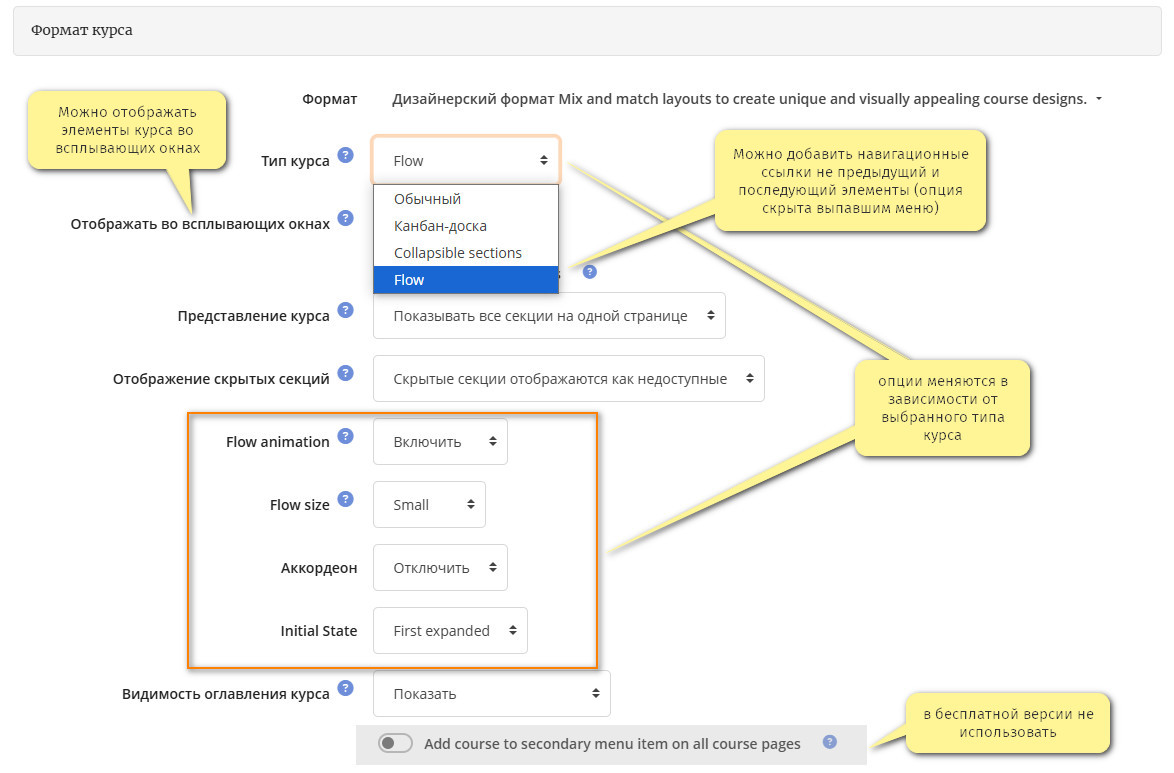This screenshot has width=1174, height=773.
Task: Open the Initial State dropdown
Action: tap(450, 630)
